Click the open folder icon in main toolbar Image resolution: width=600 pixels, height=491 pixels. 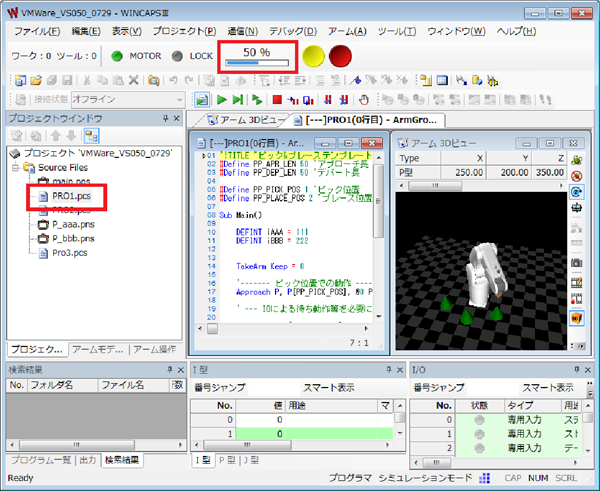click(x=34, y=79)
